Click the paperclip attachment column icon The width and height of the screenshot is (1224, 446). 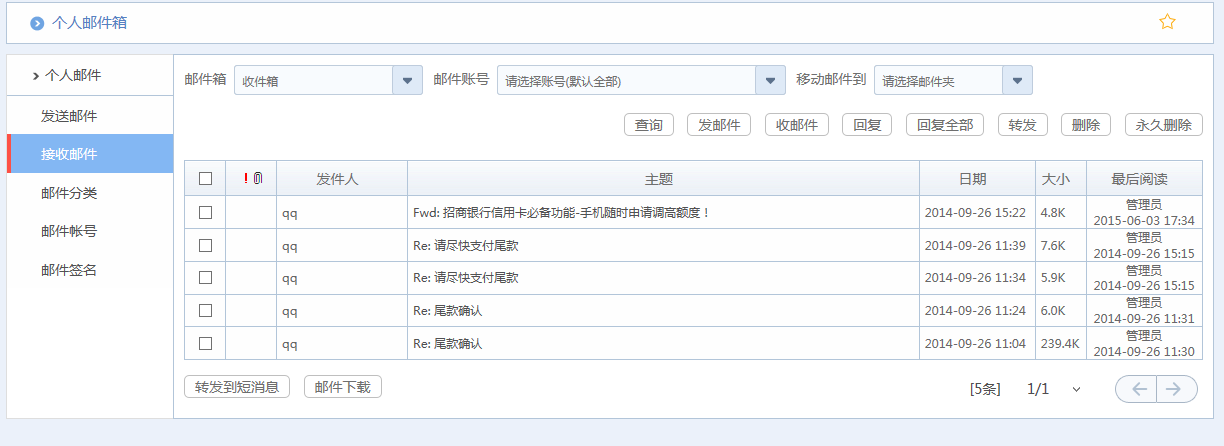coord(258,179)
